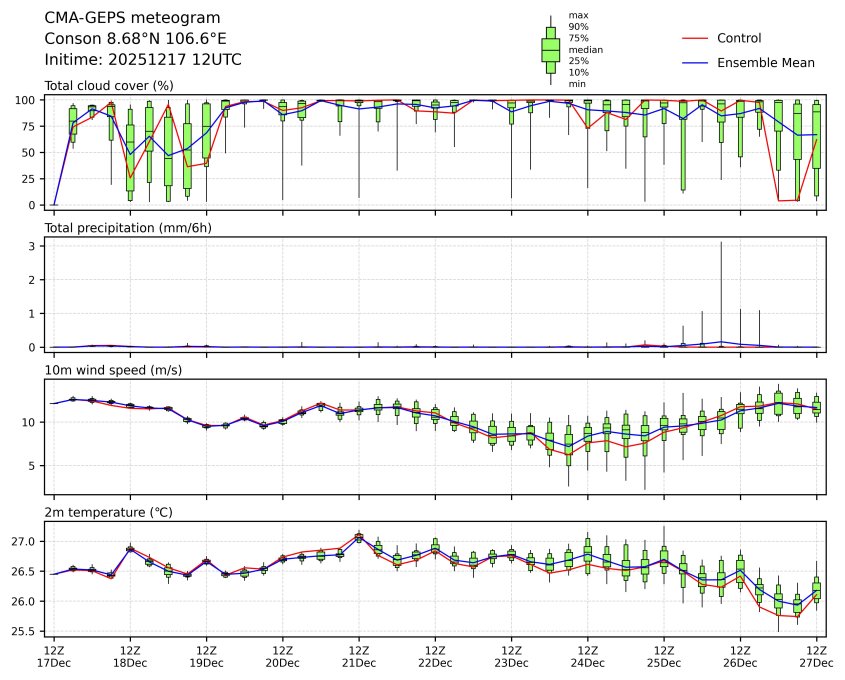The image size is (845, 680).
Task: Click the 27.0 tick on temperature axis
Action: (x=26, y=541)
